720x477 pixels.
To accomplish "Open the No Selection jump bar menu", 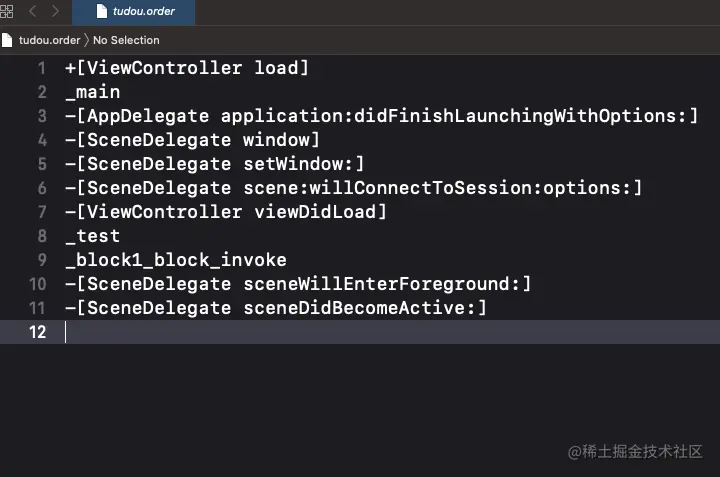I will click(126, 40).
